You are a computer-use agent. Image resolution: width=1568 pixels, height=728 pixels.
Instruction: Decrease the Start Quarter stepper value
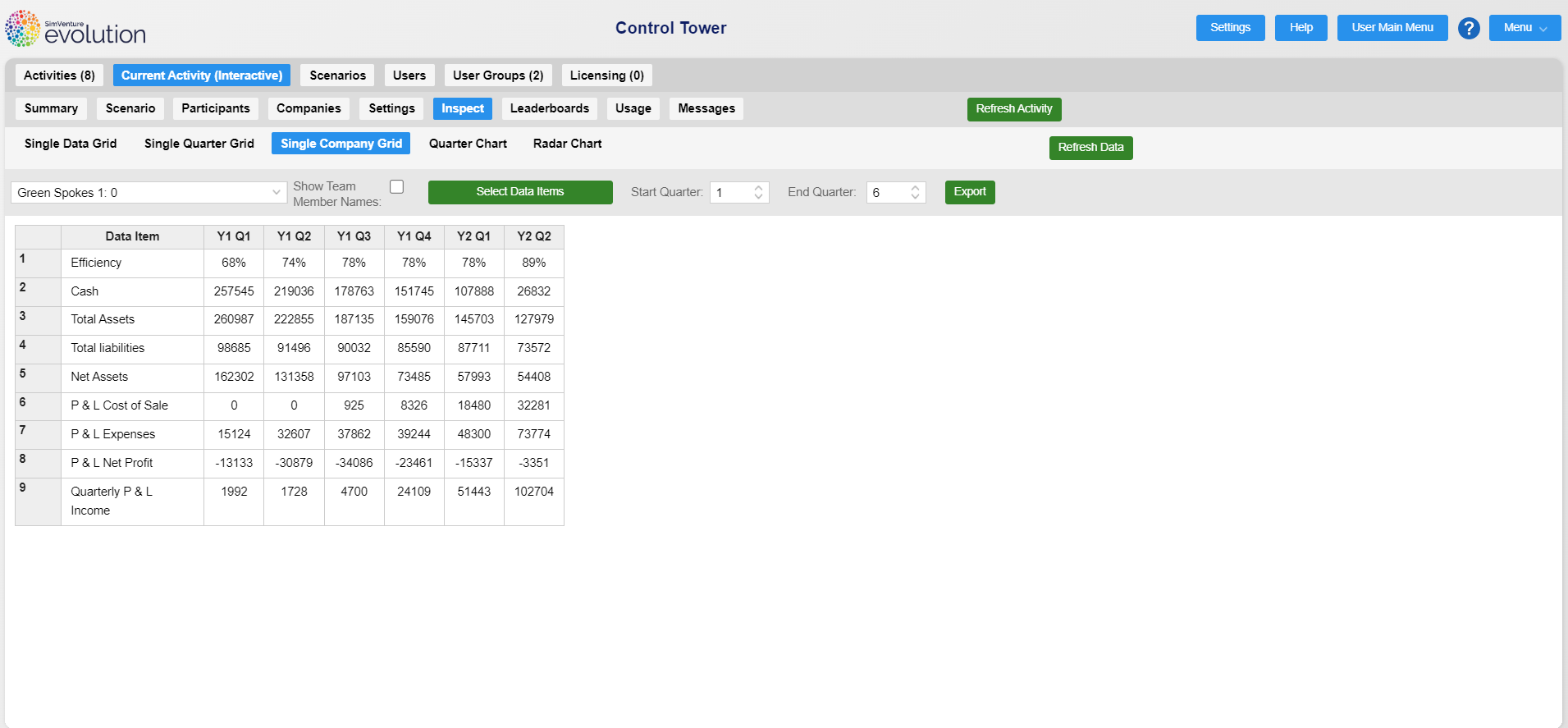coord(759,197)
